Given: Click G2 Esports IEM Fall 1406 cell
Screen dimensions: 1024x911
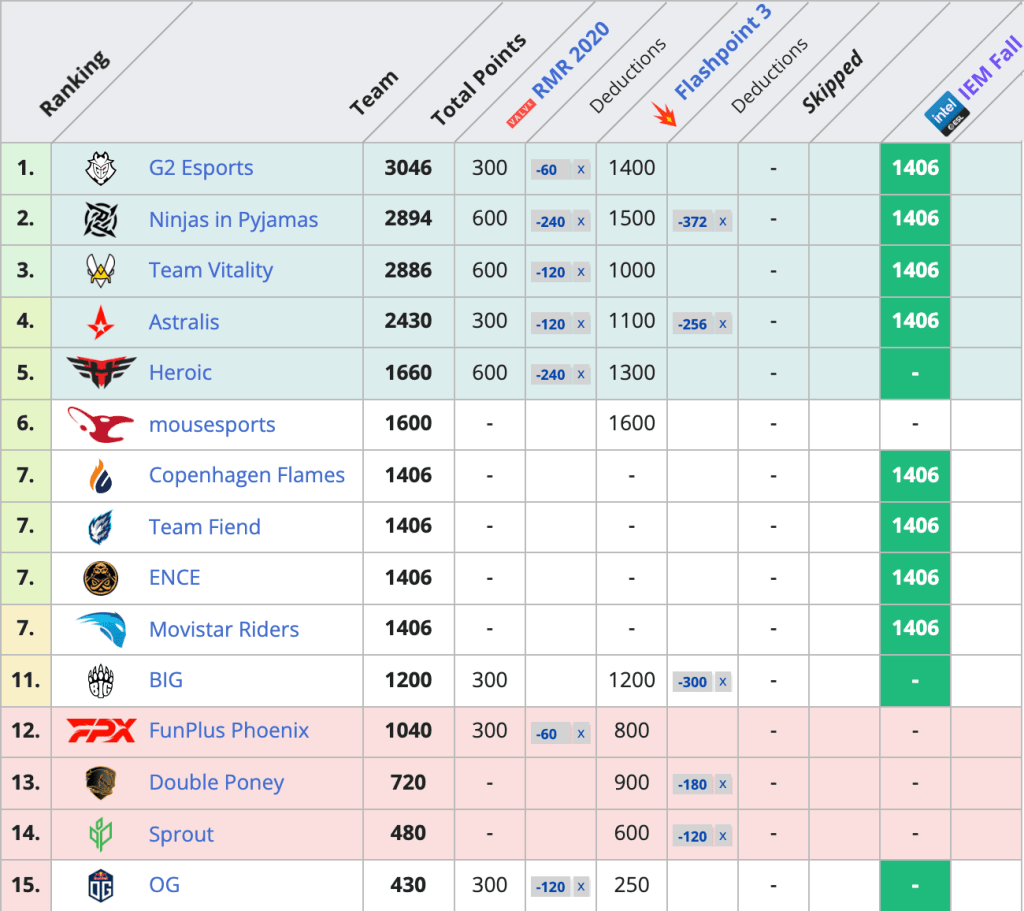Looking at the screenshot, I should (916, 168).
